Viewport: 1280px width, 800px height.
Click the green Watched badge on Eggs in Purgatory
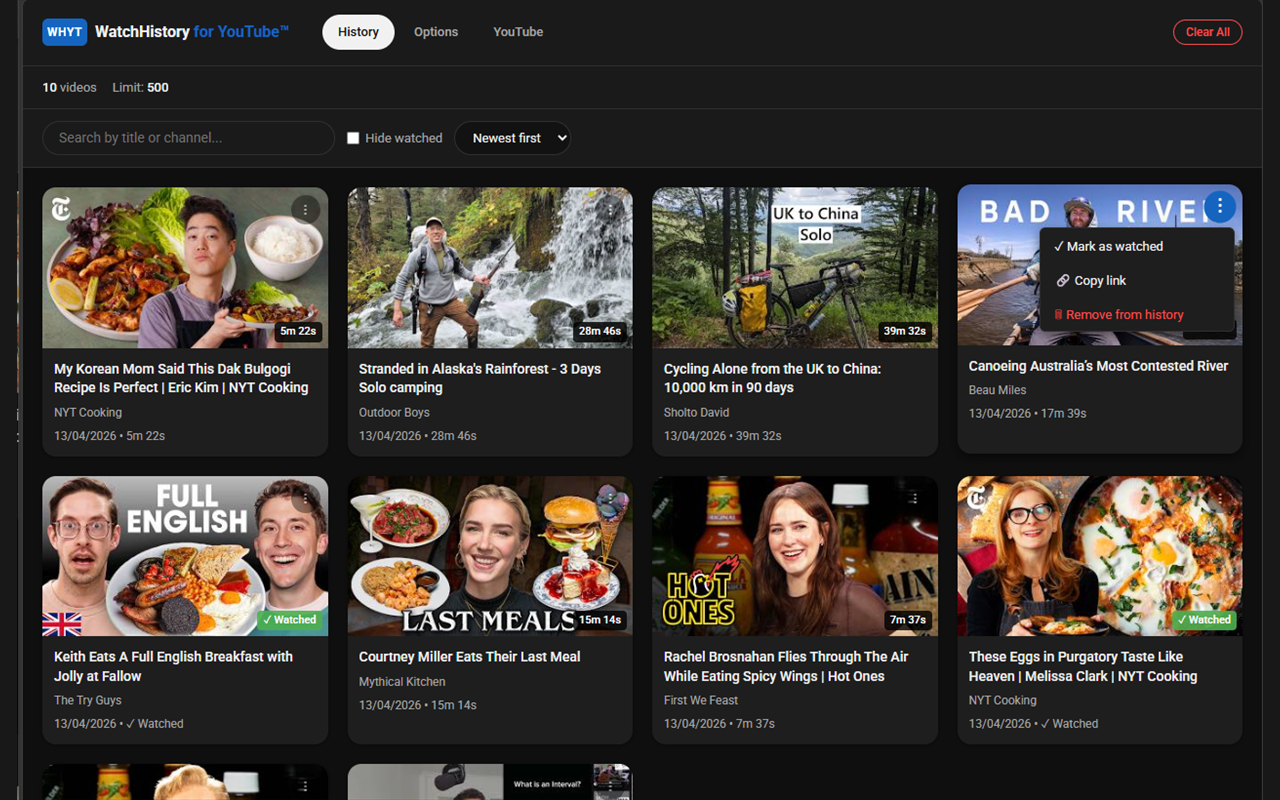(x=1204, y=620)
